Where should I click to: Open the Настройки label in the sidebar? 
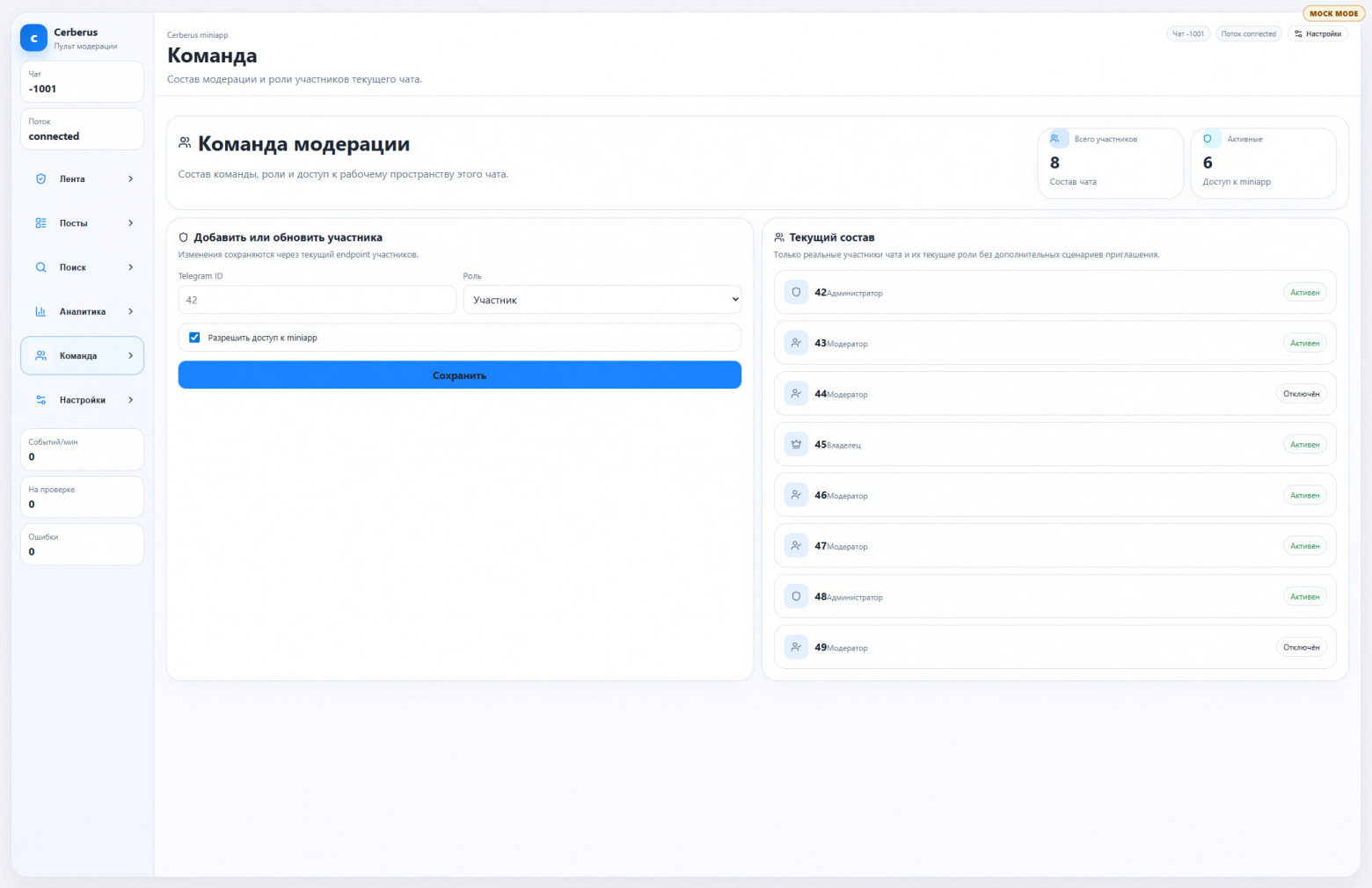(x=83, y=400)
